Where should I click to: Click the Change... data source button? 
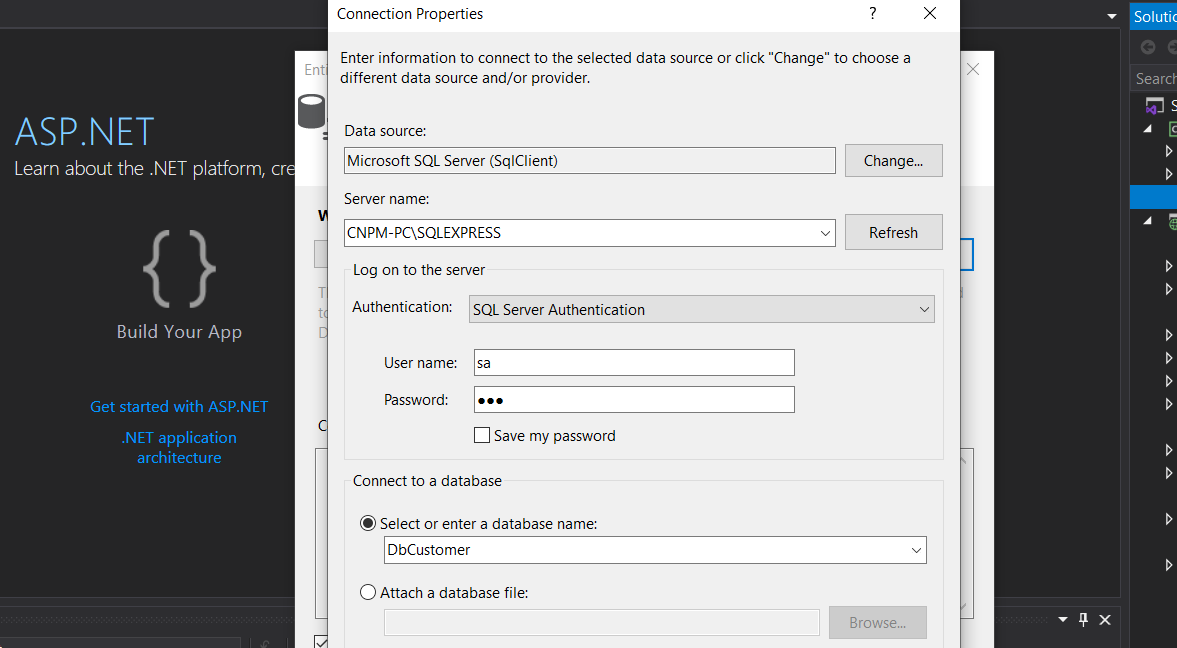click(893, 161)
